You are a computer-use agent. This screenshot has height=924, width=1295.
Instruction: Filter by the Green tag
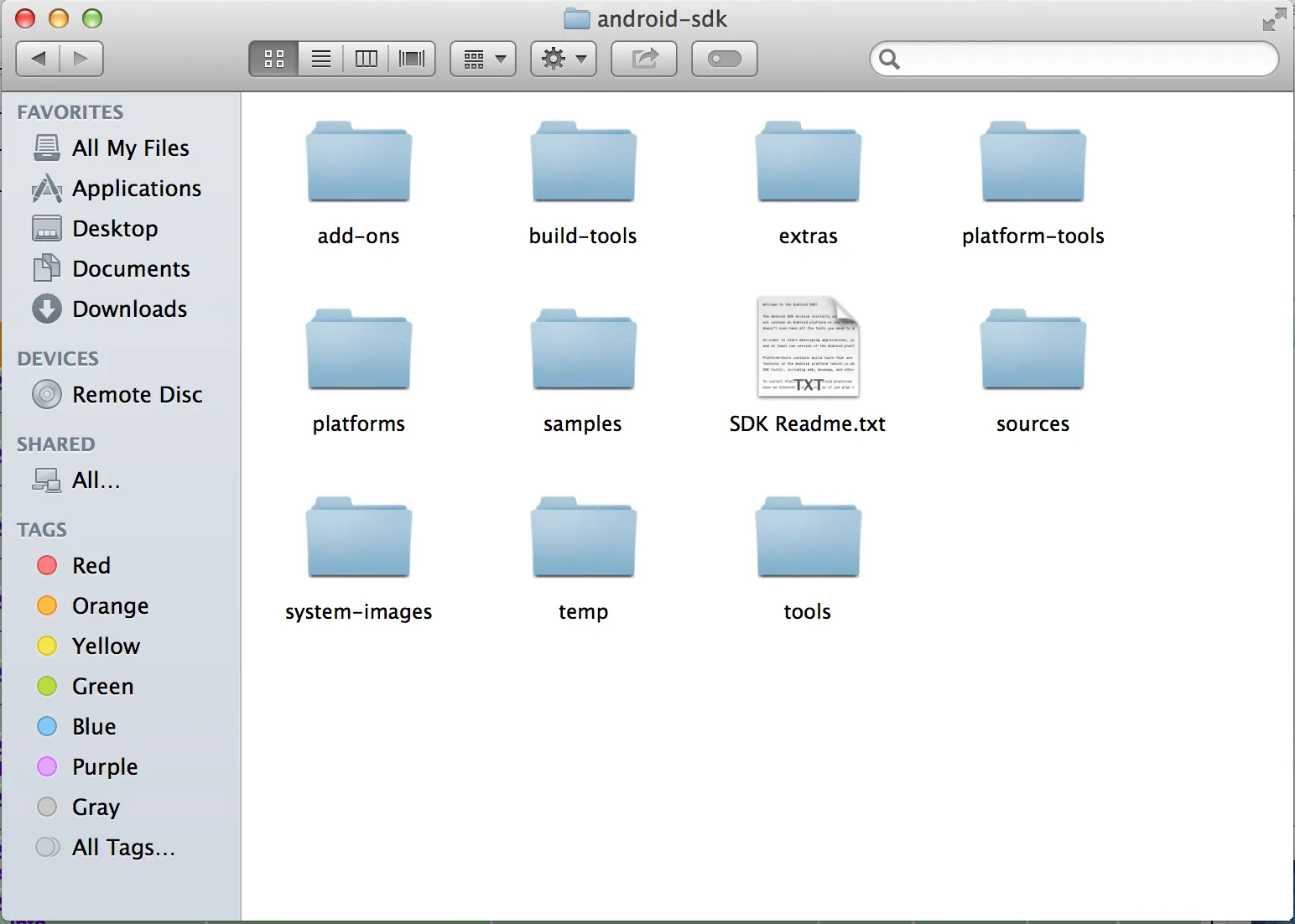[x=121, y=687]
